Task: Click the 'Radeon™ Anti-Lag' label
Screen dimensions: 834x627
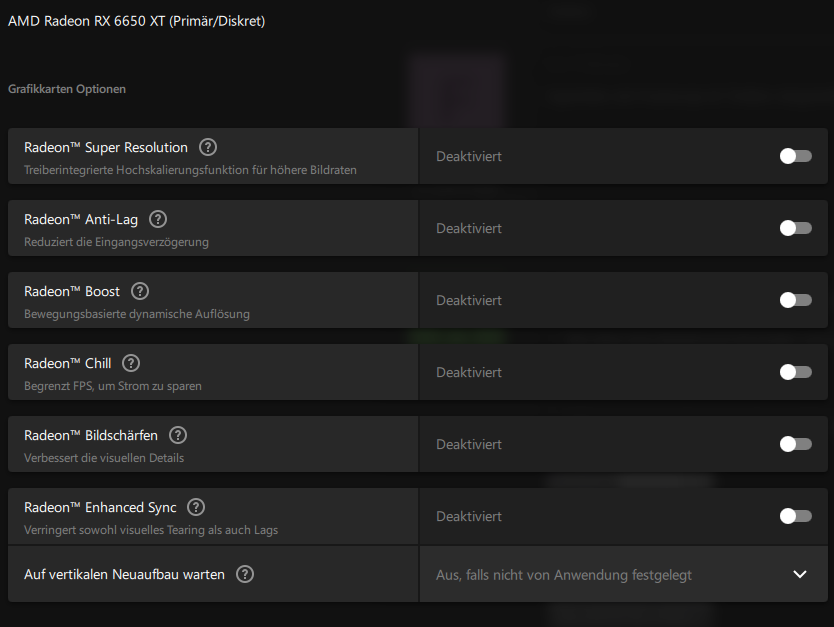Action: coord(81,220)
